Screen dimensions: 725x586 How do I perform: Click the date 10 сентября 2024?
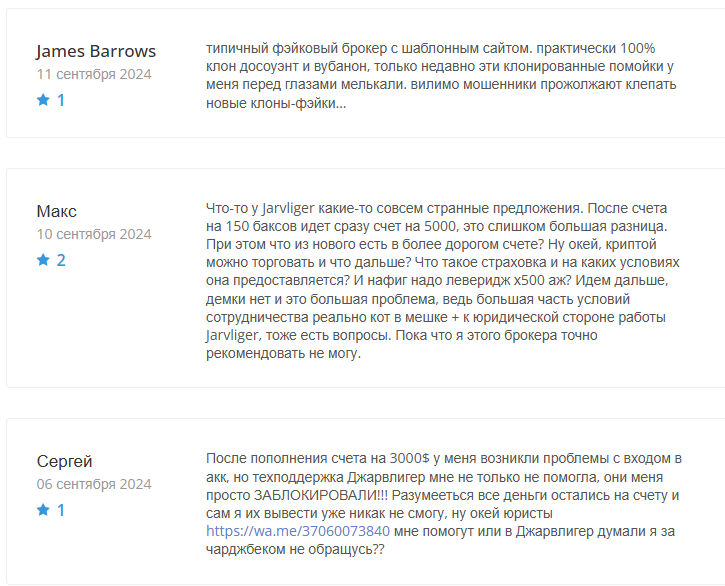pyautogui.click(x=94, y=234)
